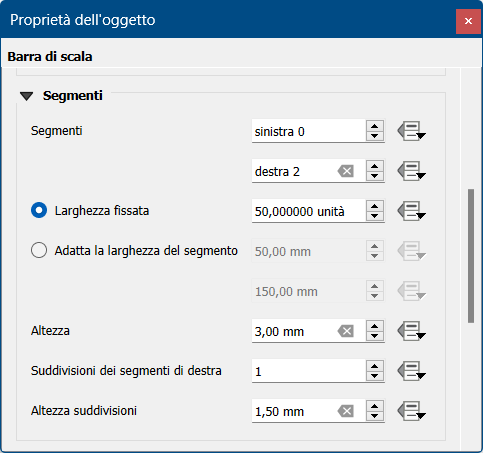
Task: Open data-defined override for Altezza suddivisioni
Action: pos(411,411)
